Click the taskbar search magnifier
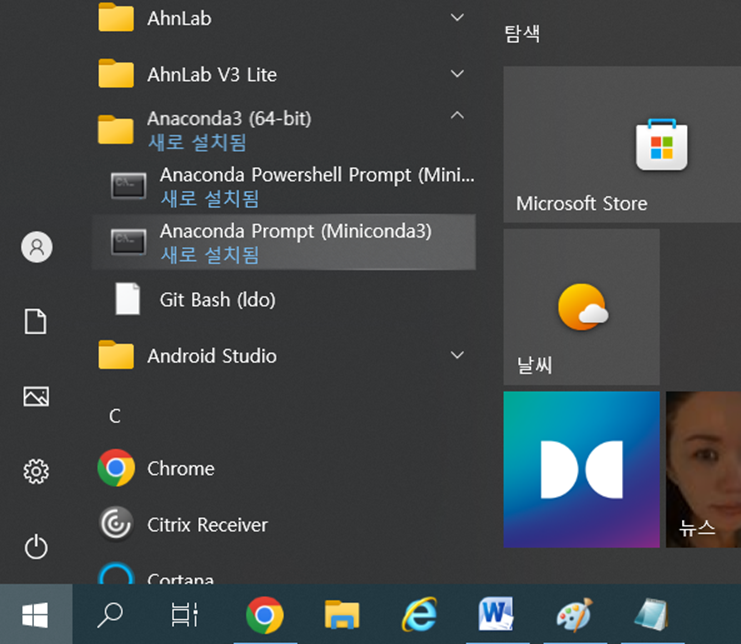 coord(110,615)
